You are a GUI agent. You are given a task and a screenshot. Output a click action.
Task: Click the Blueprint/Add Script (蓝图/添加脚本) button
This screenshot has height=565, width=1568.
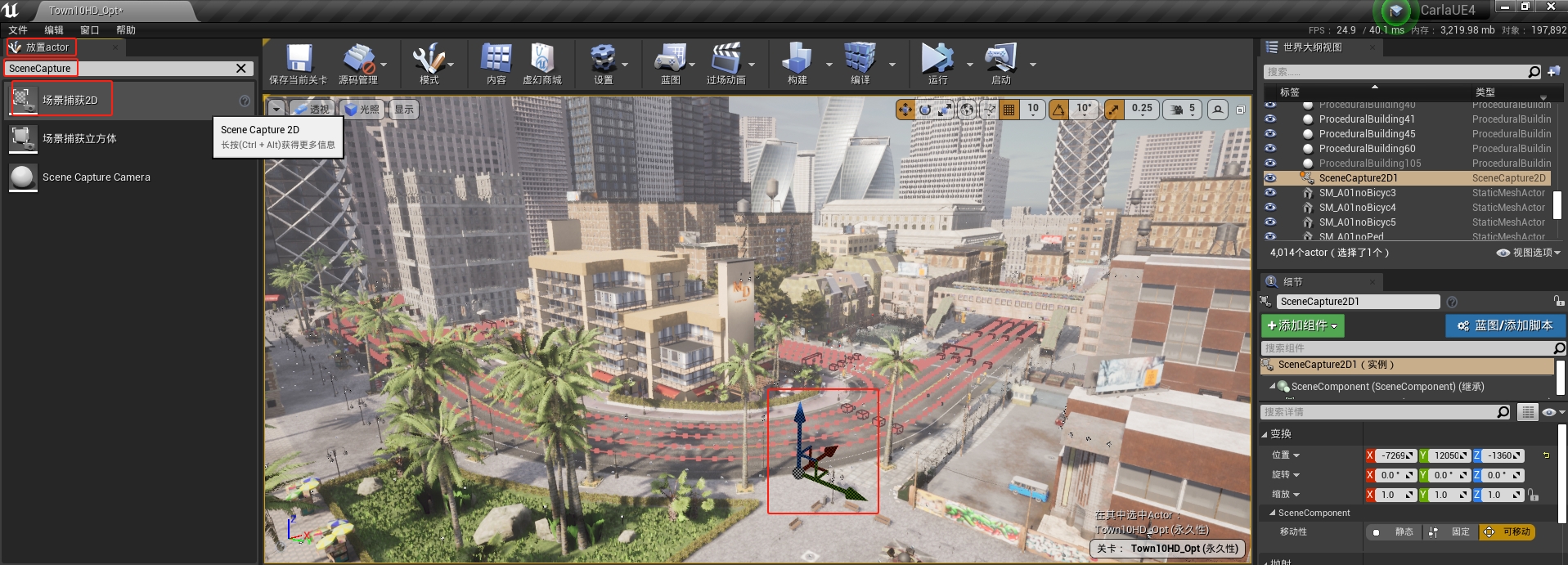(1505, 325)
